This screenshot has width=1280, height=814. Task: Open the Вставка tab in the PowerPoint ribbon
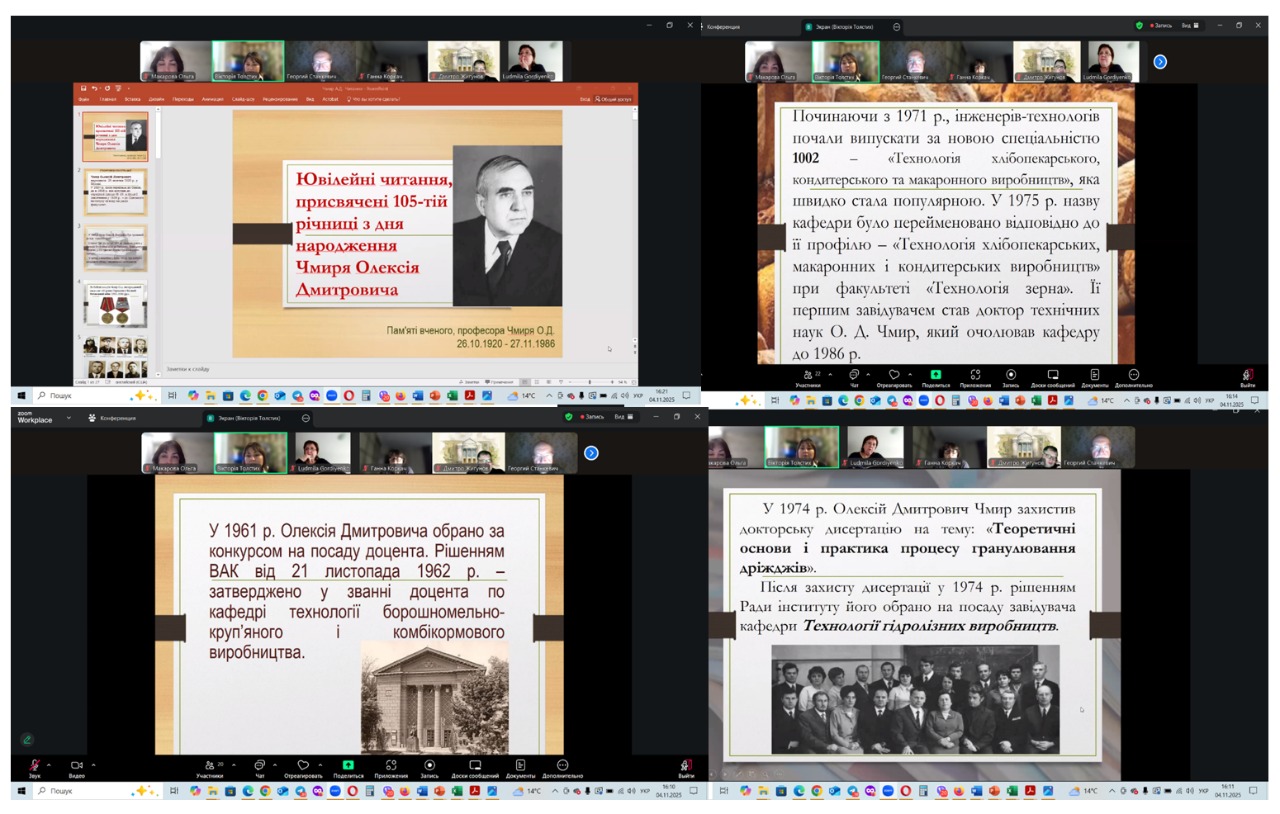pos(132,99)
